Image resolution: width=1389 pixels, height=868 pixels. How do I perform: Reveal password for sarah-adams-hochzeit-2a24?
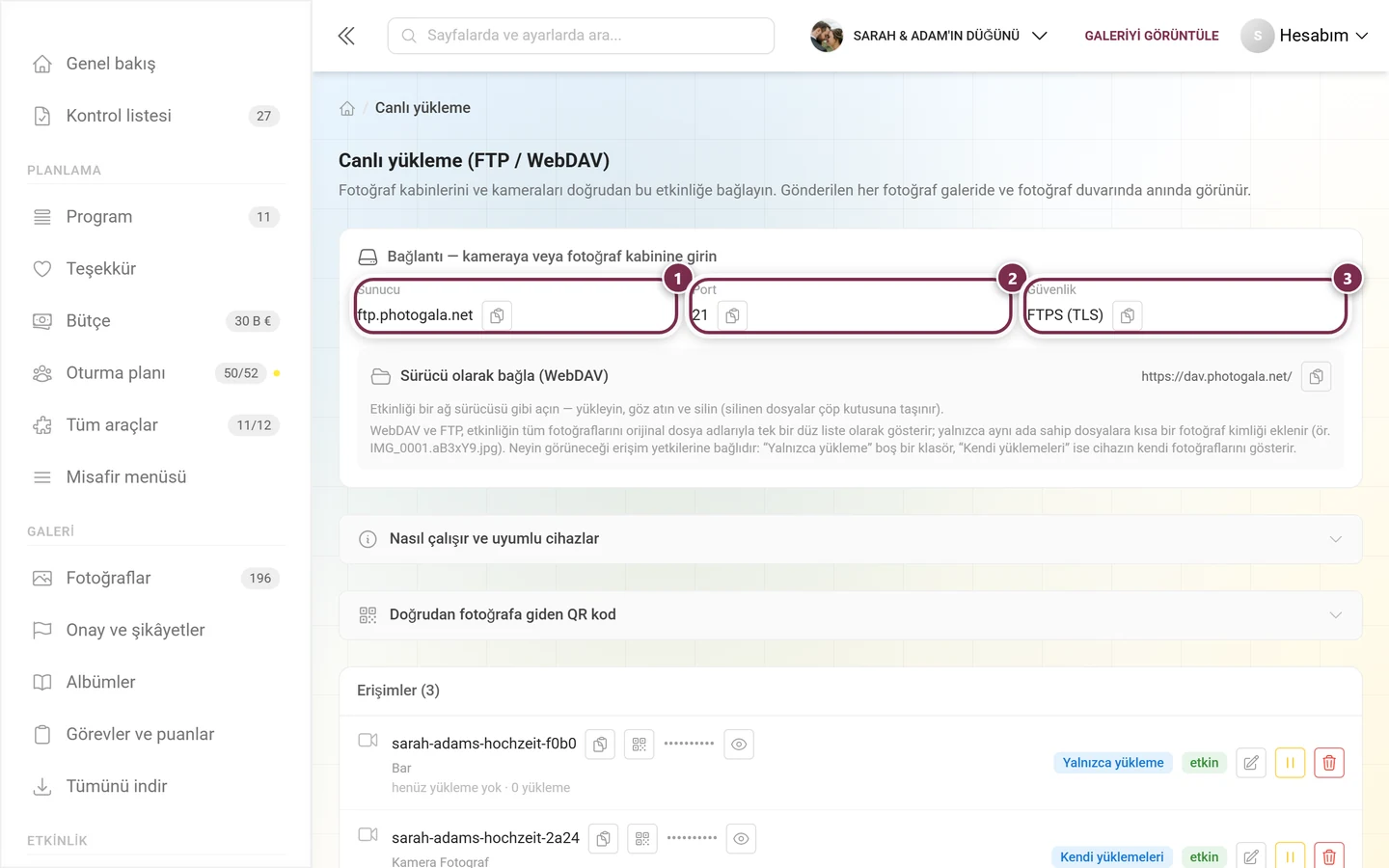[741, 839]
